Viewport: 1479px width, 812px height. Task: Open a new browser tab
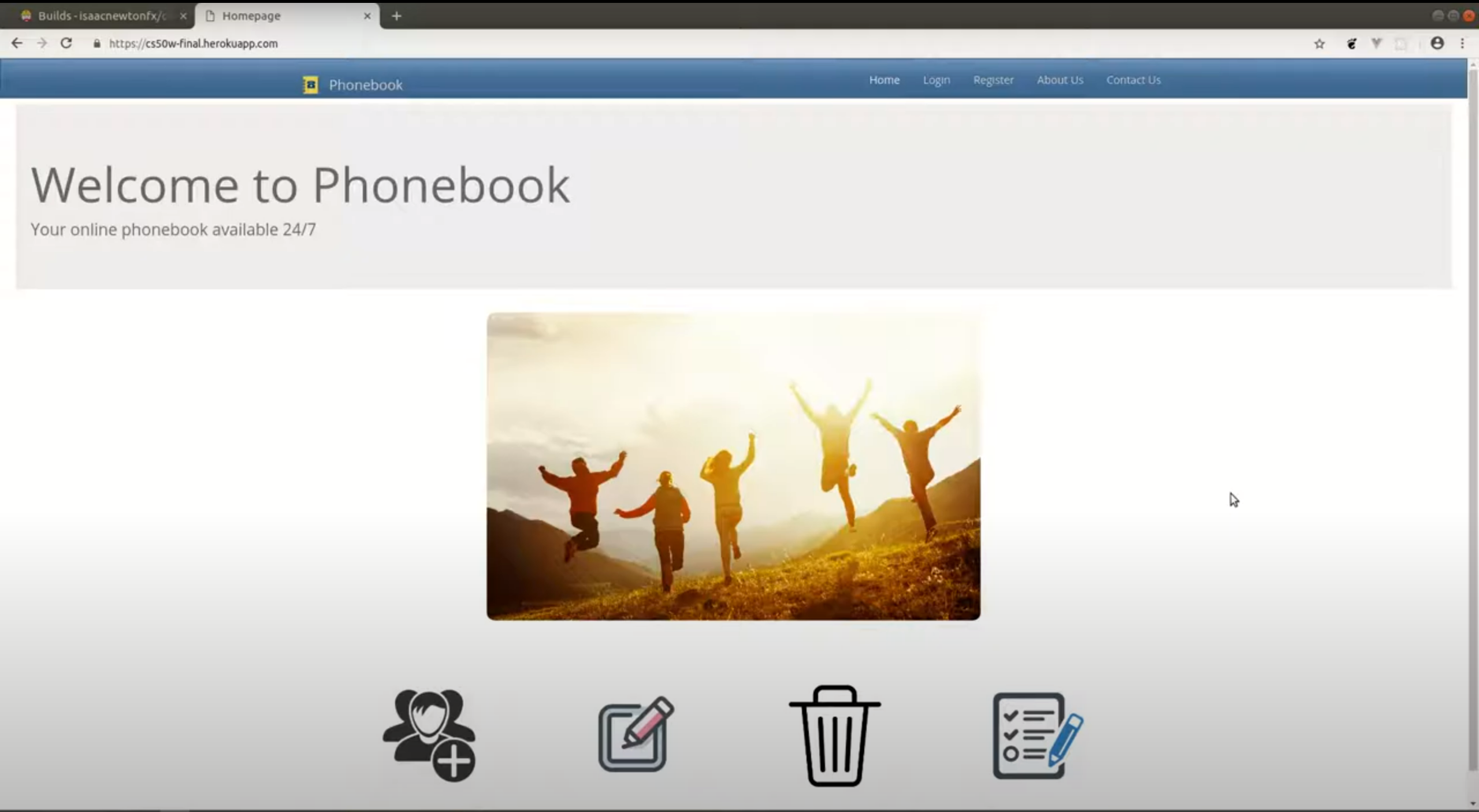click(396, 16)
